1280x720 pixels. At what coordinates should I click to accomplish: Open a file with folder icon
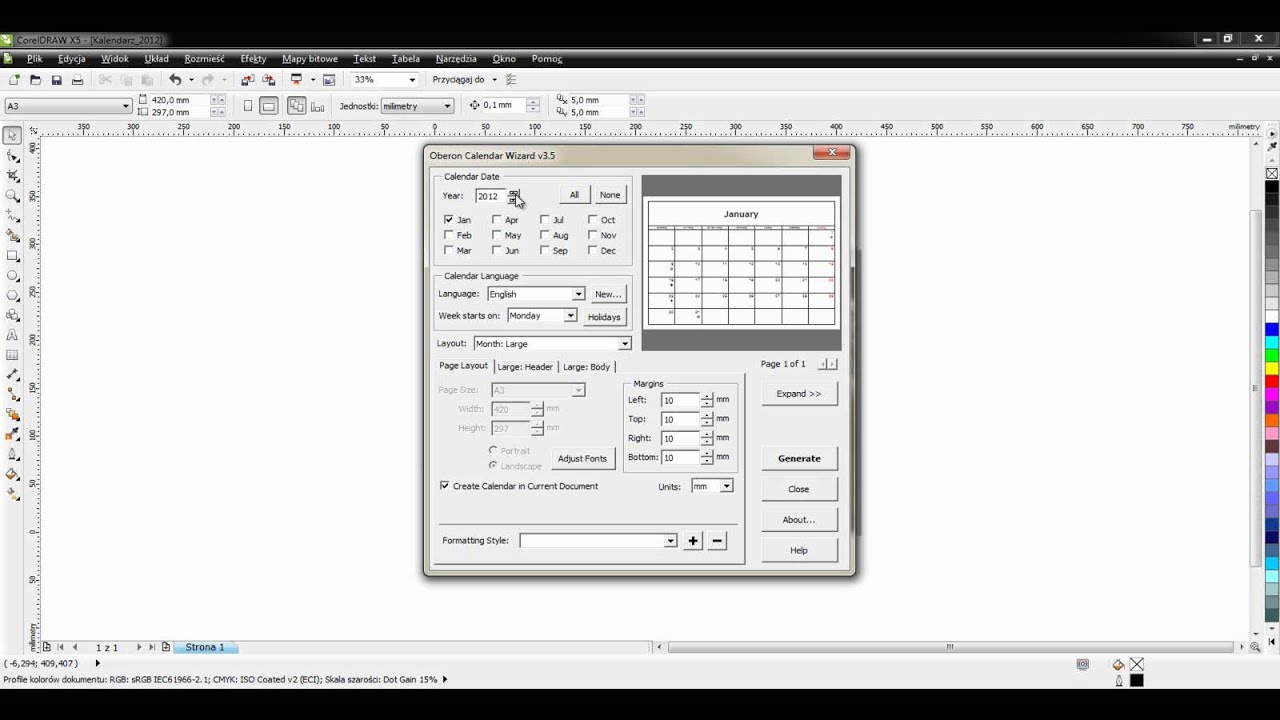tap(35, 80)
